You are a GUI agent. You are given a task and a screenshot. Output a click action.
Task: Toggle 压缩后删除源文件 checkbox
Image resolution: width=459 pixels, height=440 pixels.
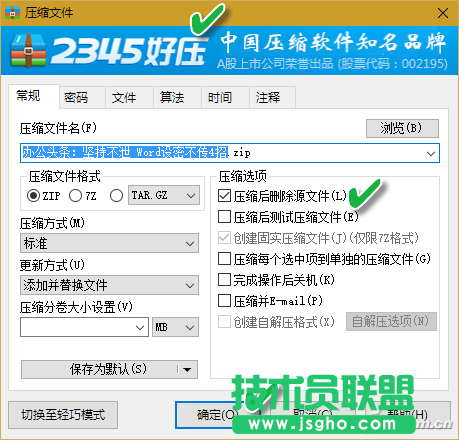[x=224, y=196]
